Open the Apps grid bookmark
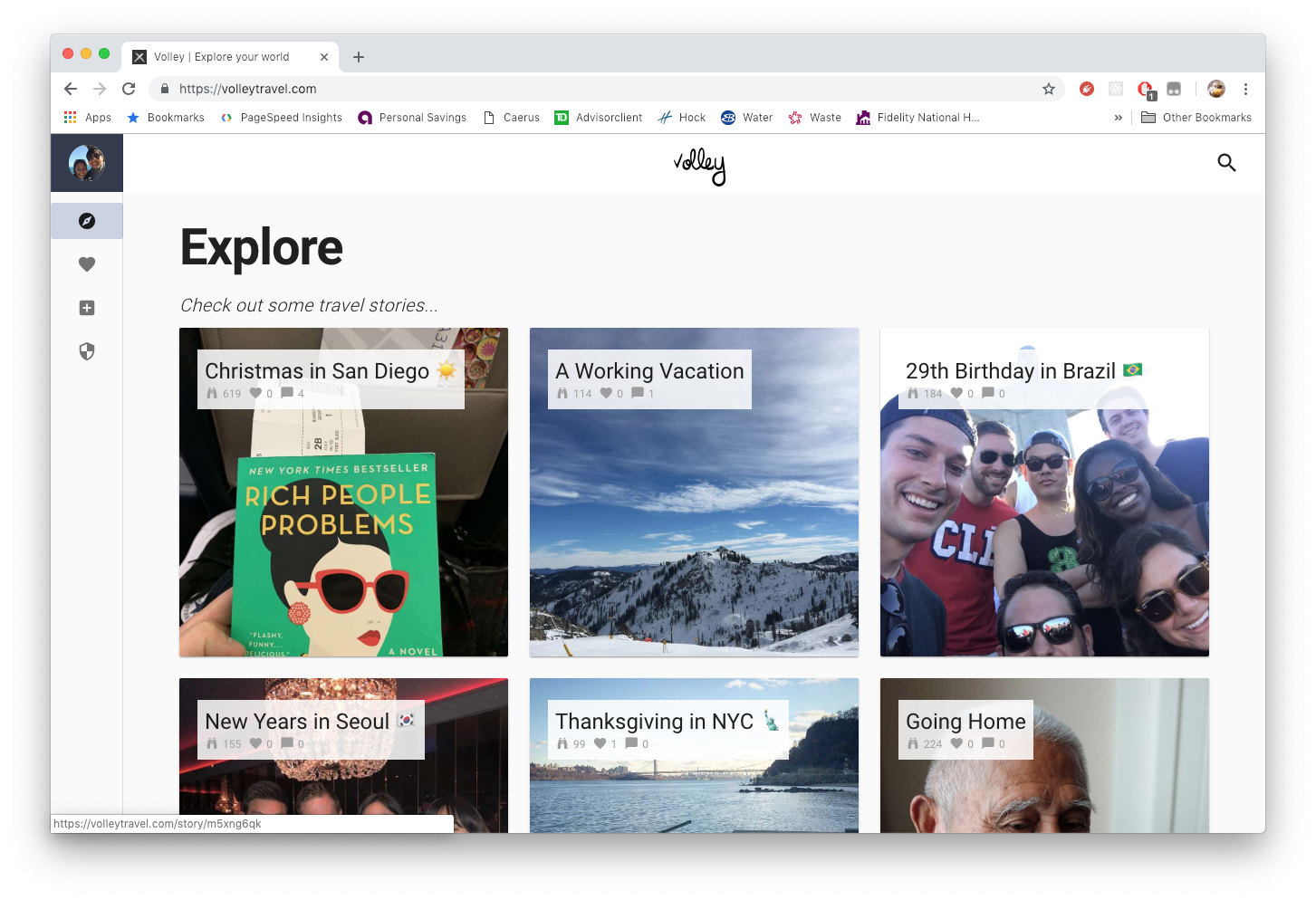This screenshot has width=1316, height=900. click(87, 118)
